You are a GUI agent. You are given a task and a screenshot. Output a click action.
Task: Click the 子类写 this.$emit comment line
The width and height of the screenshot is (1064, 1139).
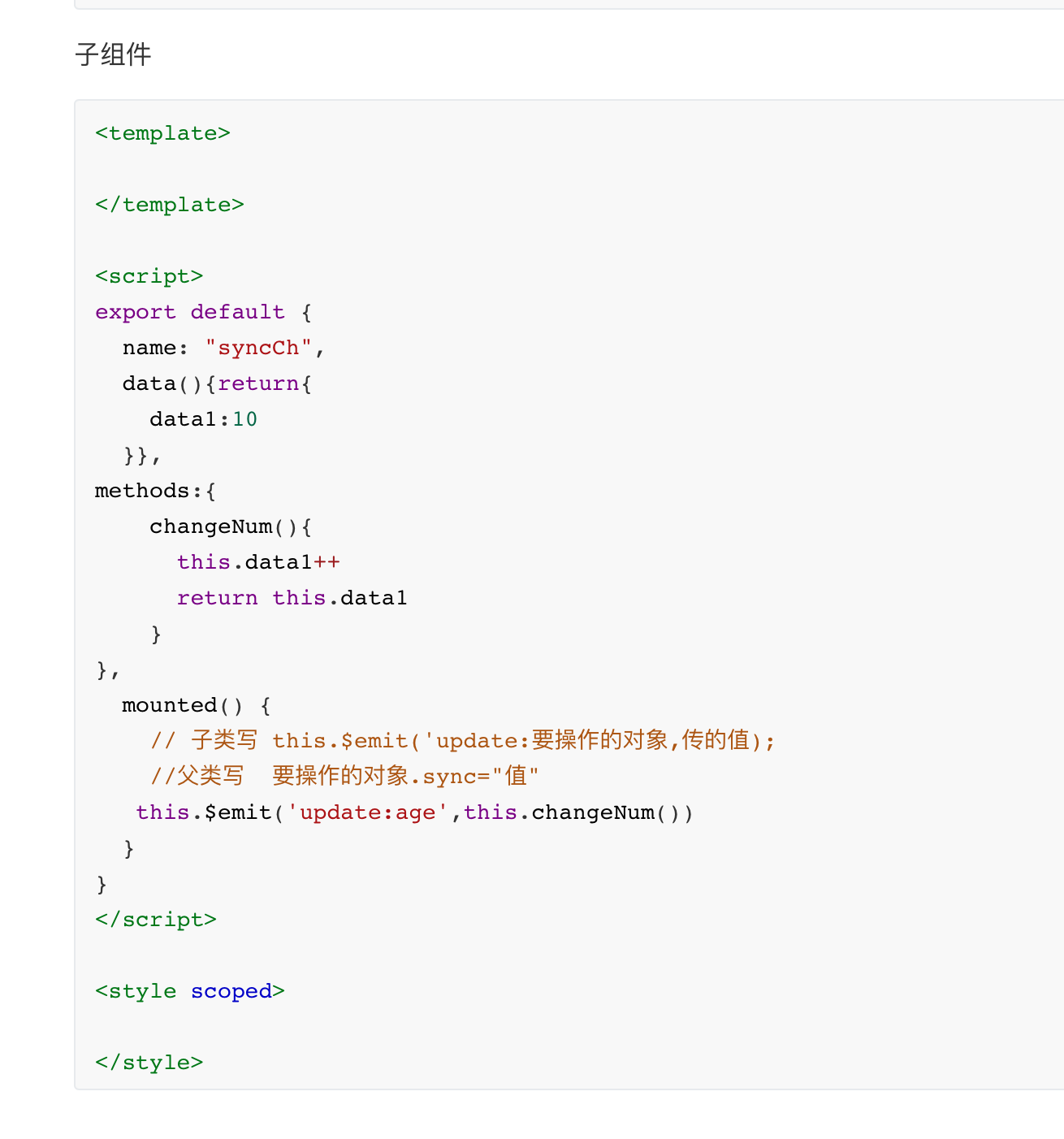pos(462,740)
